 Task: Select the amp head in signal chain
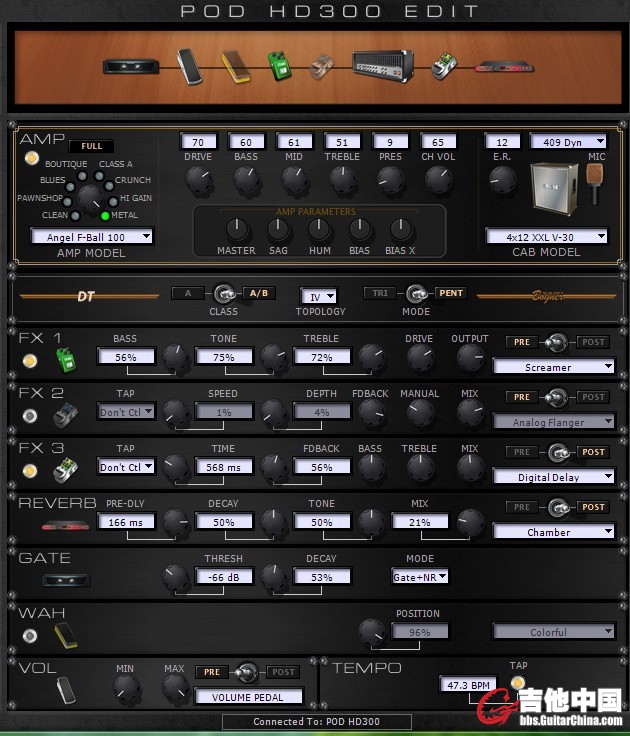383,66
